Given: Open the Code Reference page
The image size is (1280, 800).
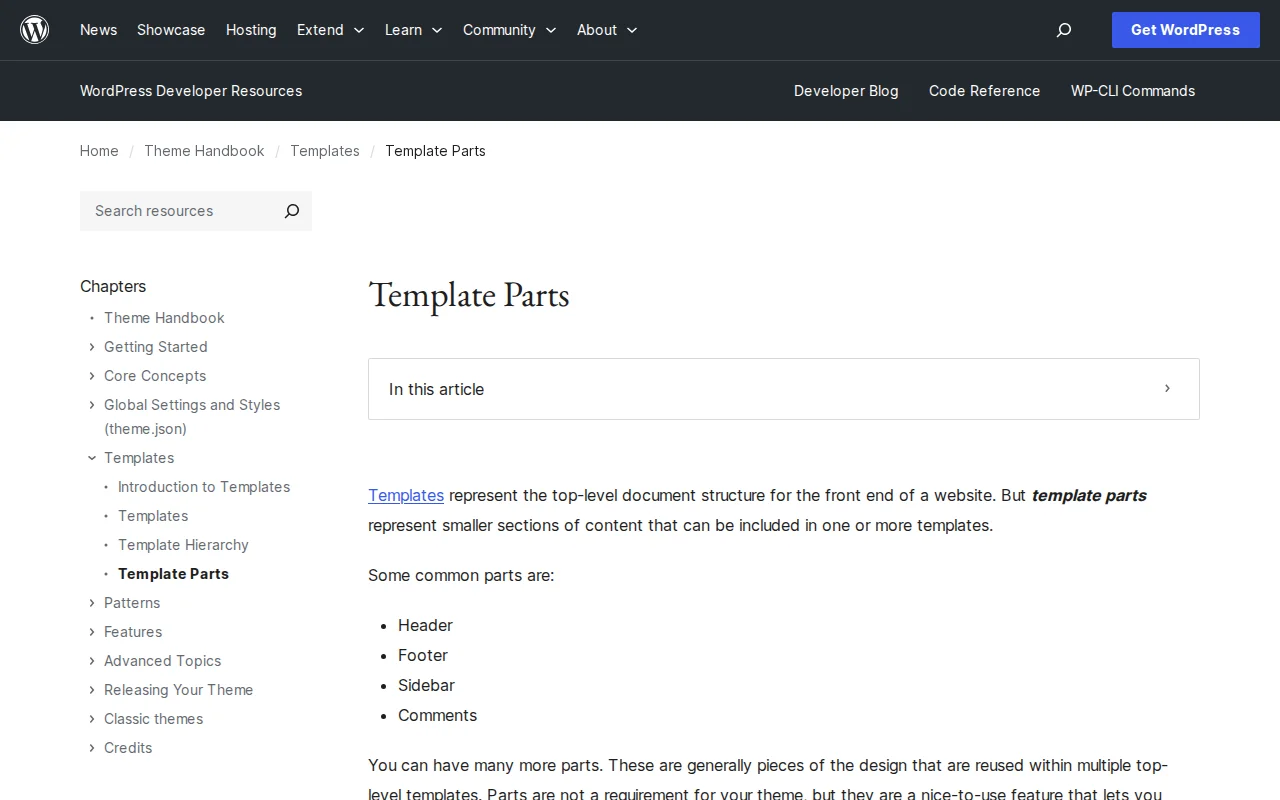Looking at the screenshot, I should coord(984,91).
